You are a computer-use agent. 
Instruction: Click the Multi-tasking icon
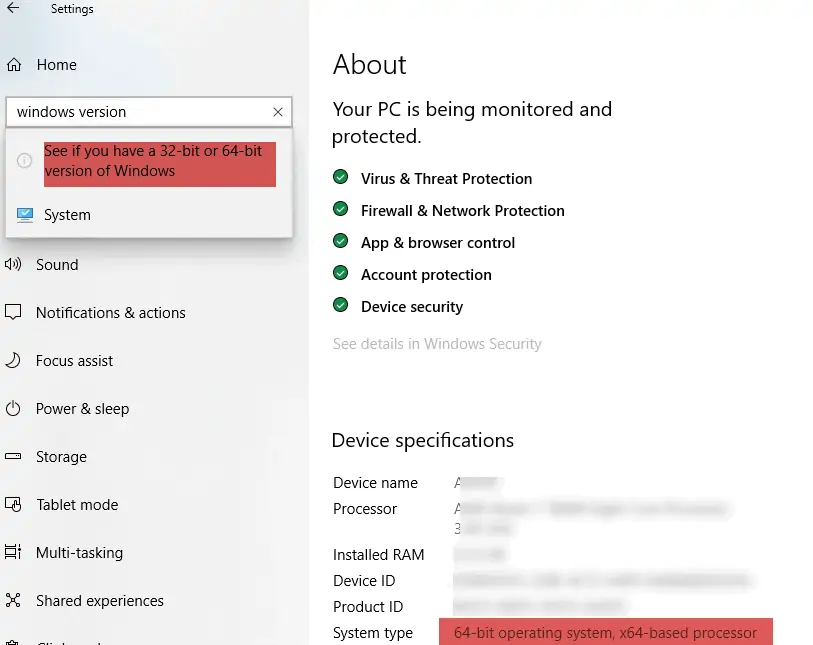coord(13,553)
